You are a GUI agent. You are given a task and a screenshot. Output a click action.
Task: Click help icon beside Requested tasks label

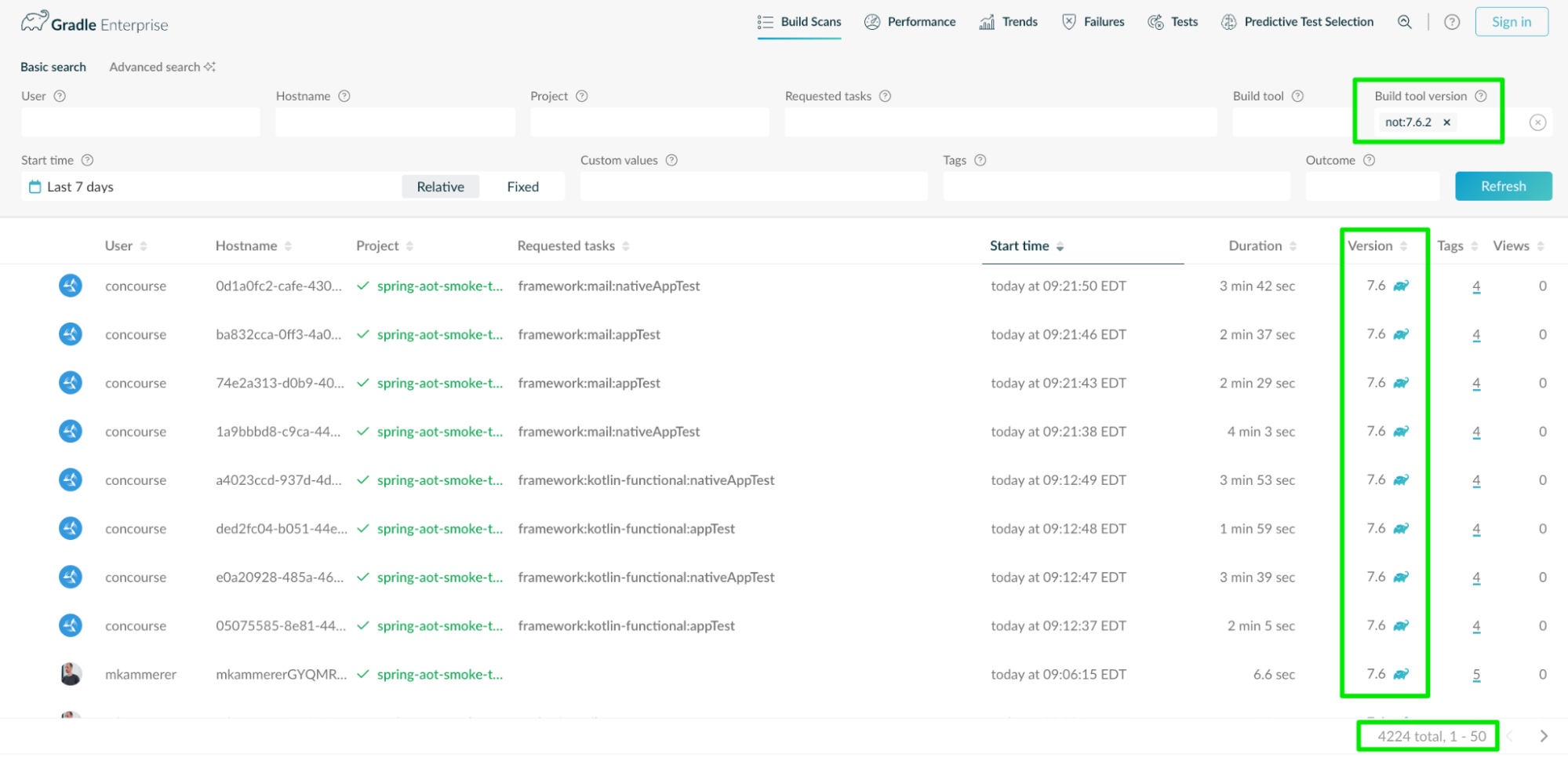tap(885, 96)
